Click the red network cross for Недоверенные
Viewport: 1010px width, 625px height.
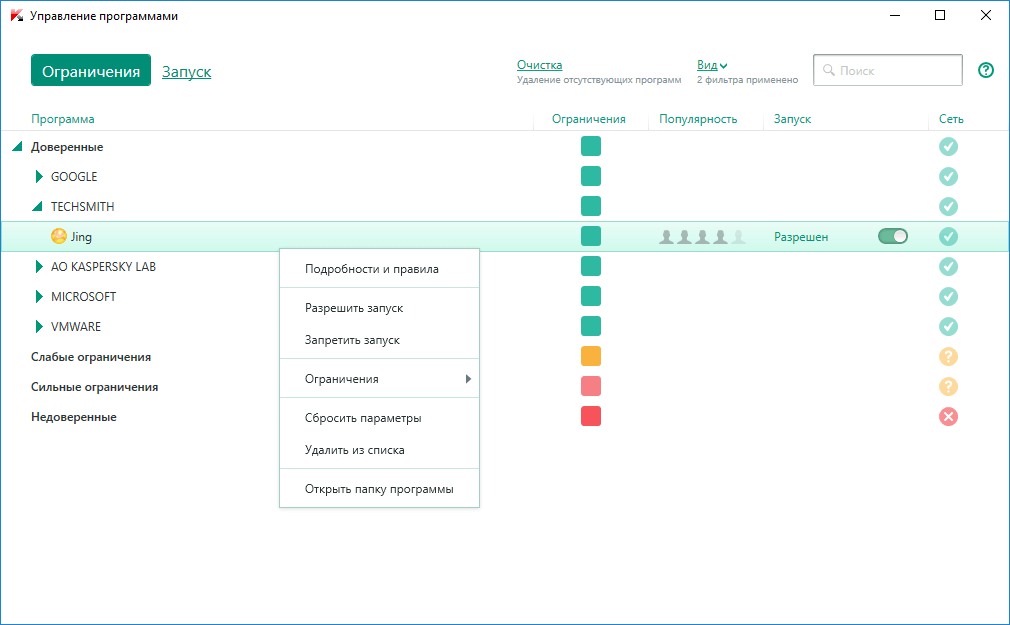pos(948,417)
